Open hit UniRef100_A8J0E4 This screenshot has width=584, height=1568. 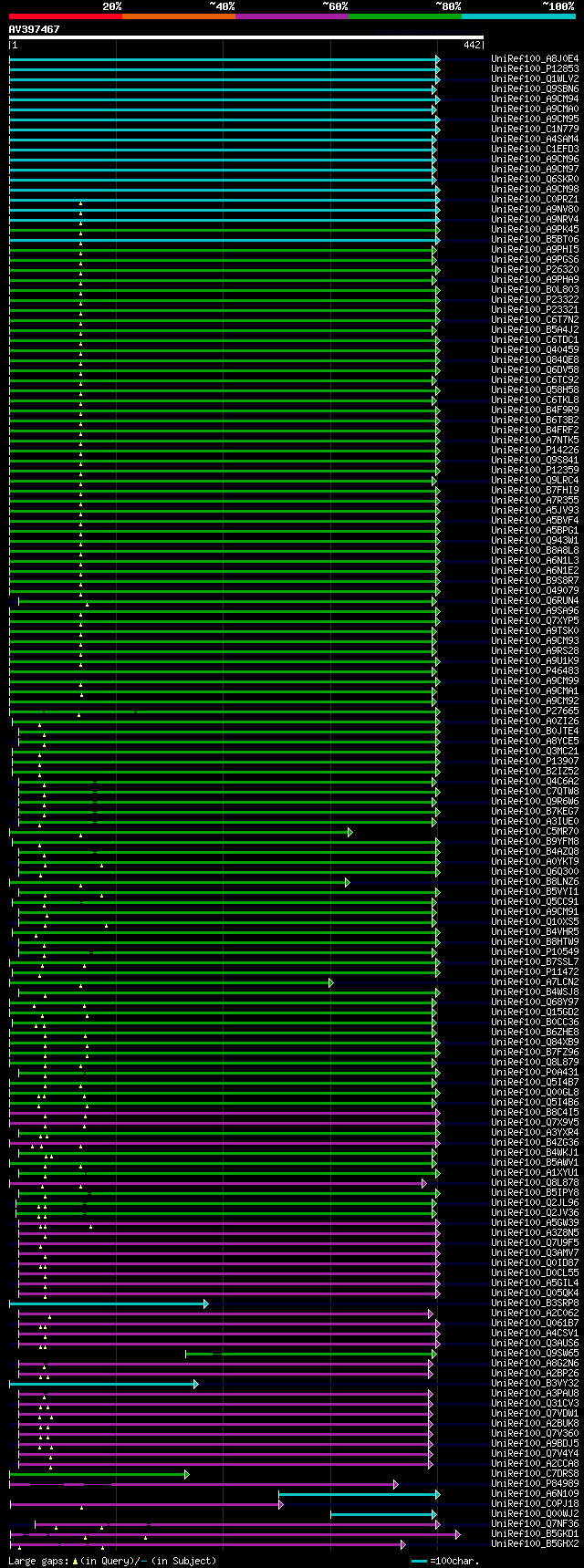pos(535,59)
